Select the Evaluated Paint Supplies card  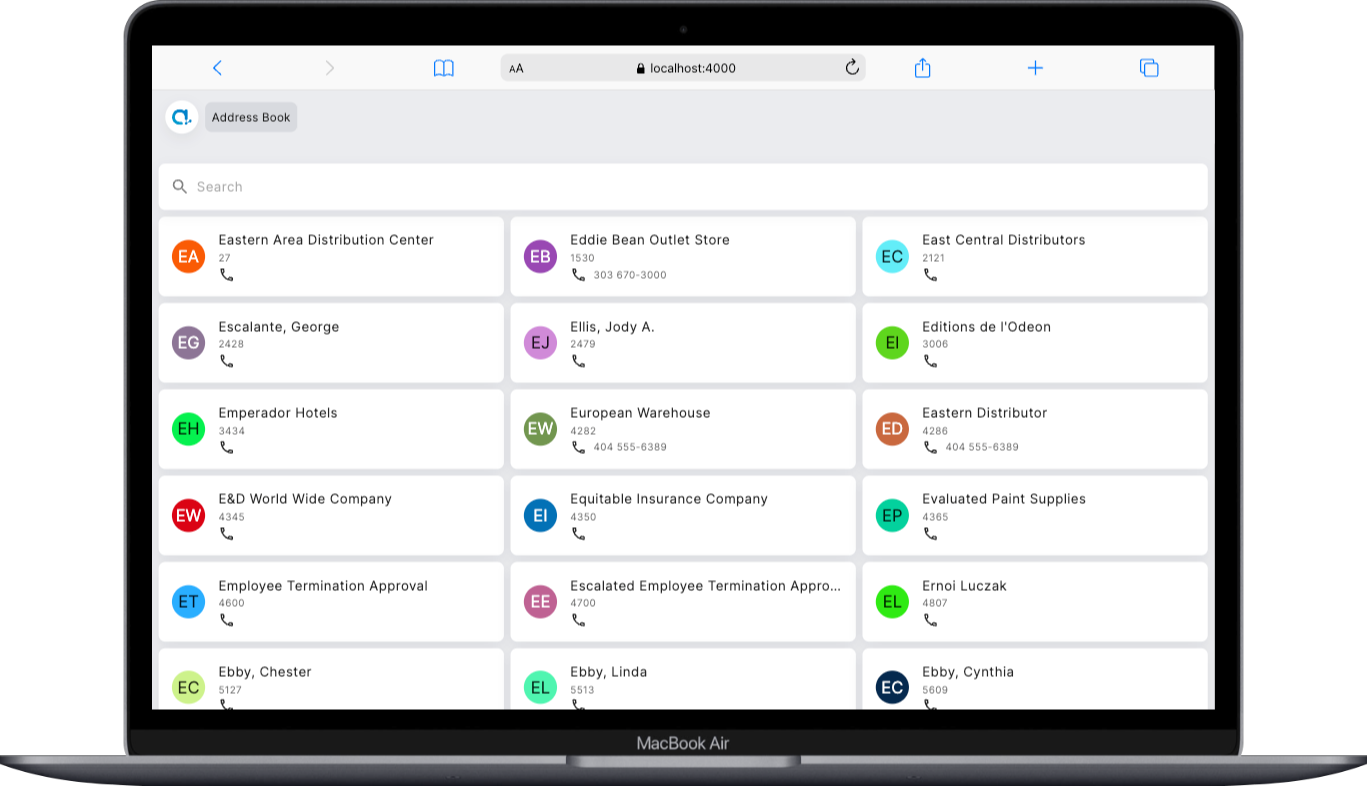[1034, 515]
